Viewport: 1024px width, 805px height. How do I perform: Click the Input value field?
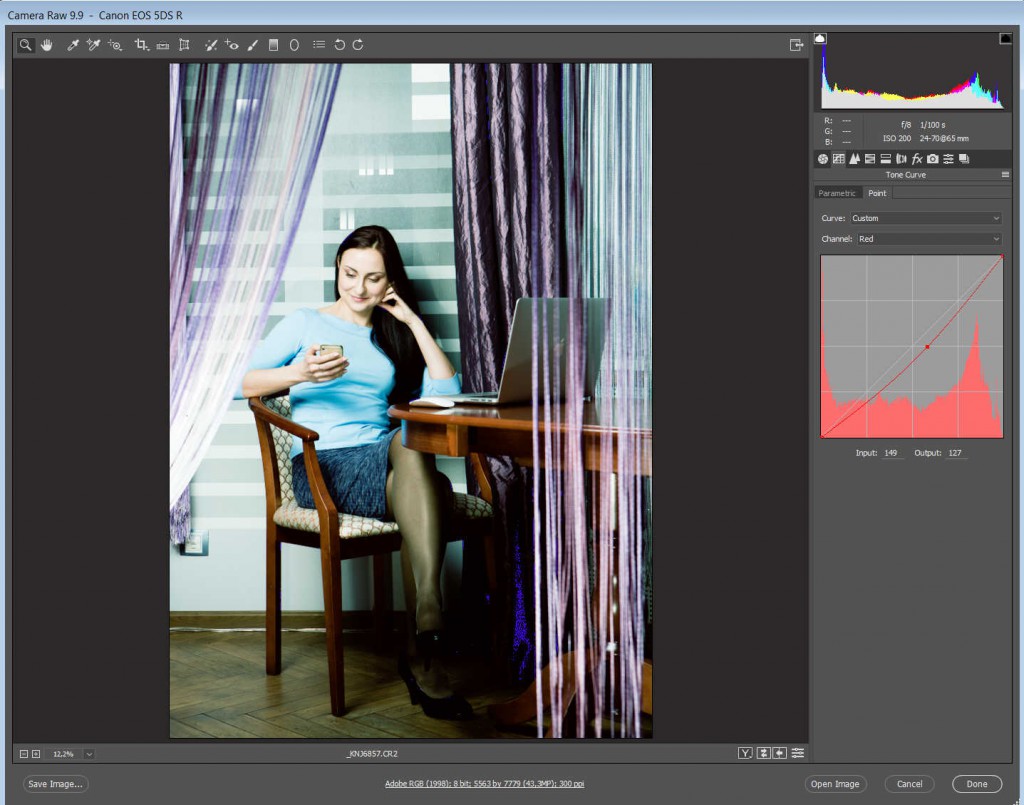(891, 453)
